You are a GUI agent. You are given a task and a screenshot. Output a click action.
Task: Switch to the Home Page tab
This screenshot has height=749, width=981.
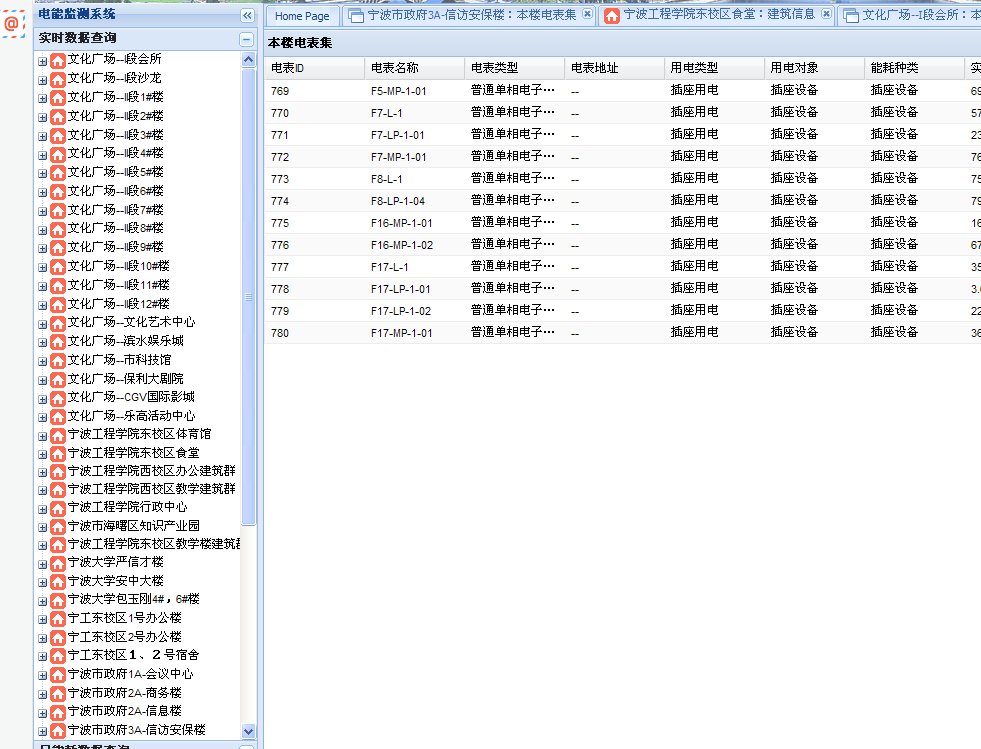click(302, 16)
